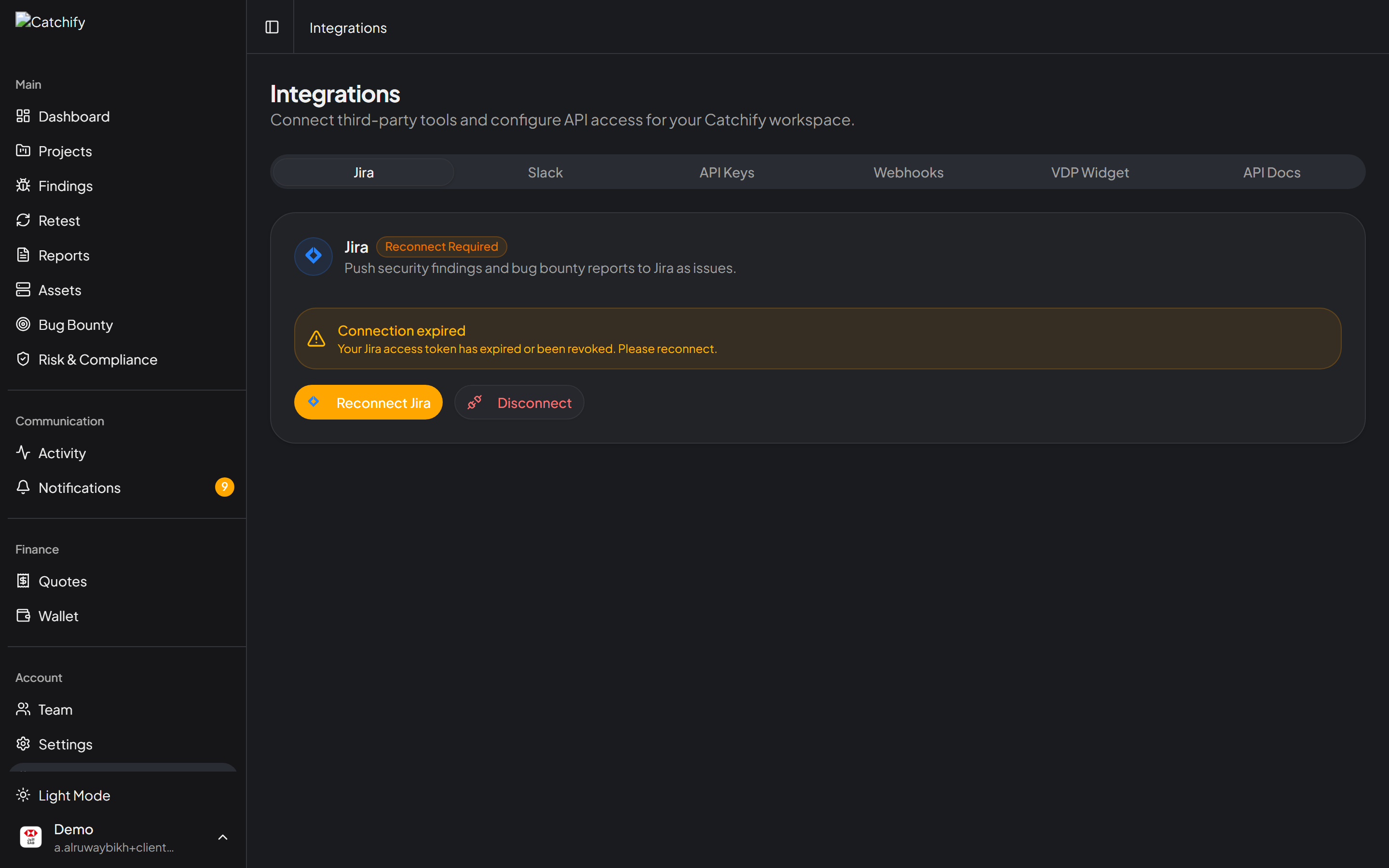The image size is (1389, 868).
Task: Select the Findings bug icon
Action: click(23, 186)
